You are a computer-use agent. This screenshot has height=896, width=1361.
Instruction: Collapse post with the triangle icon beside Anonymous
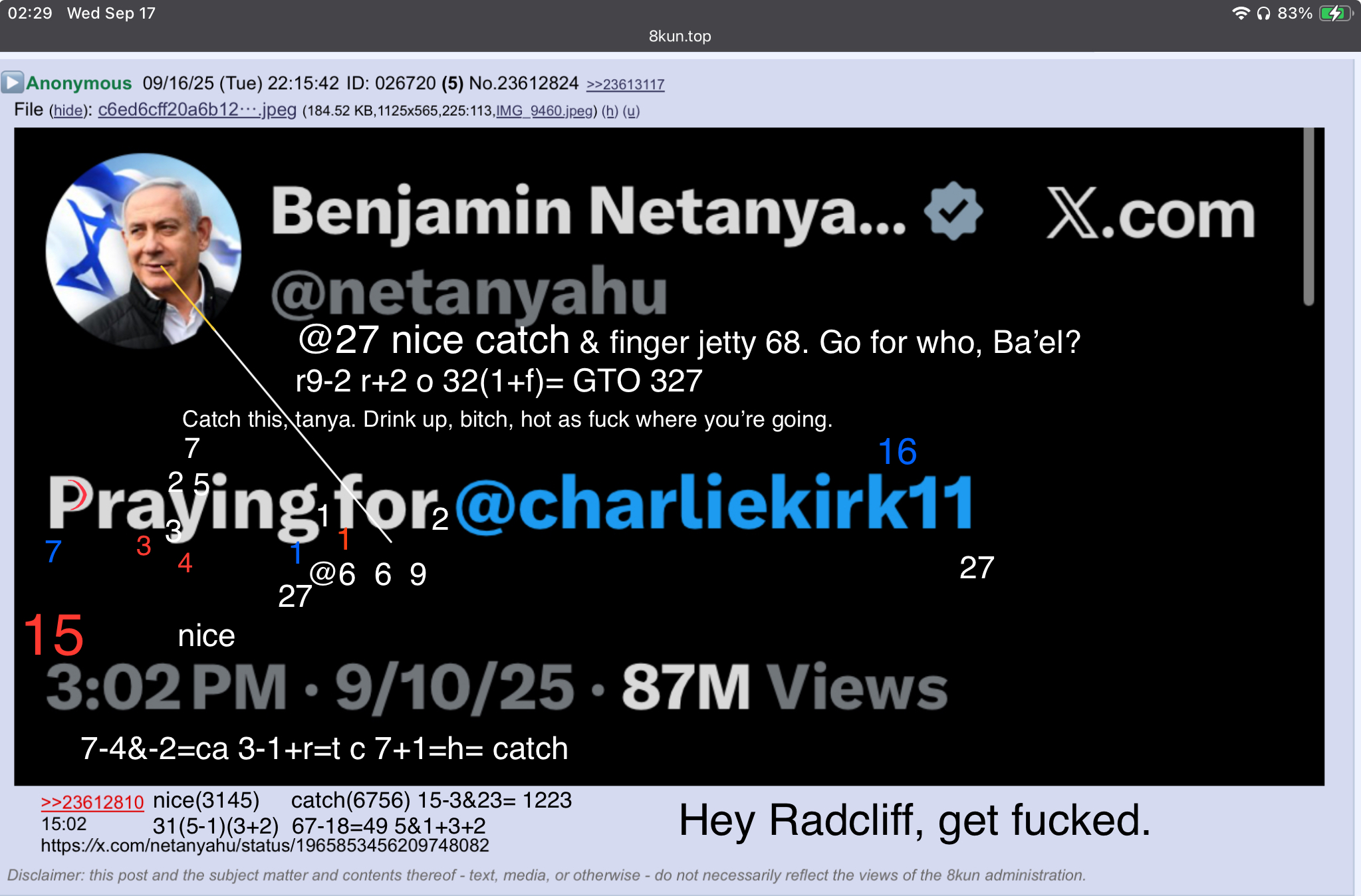tap(12, 82)
